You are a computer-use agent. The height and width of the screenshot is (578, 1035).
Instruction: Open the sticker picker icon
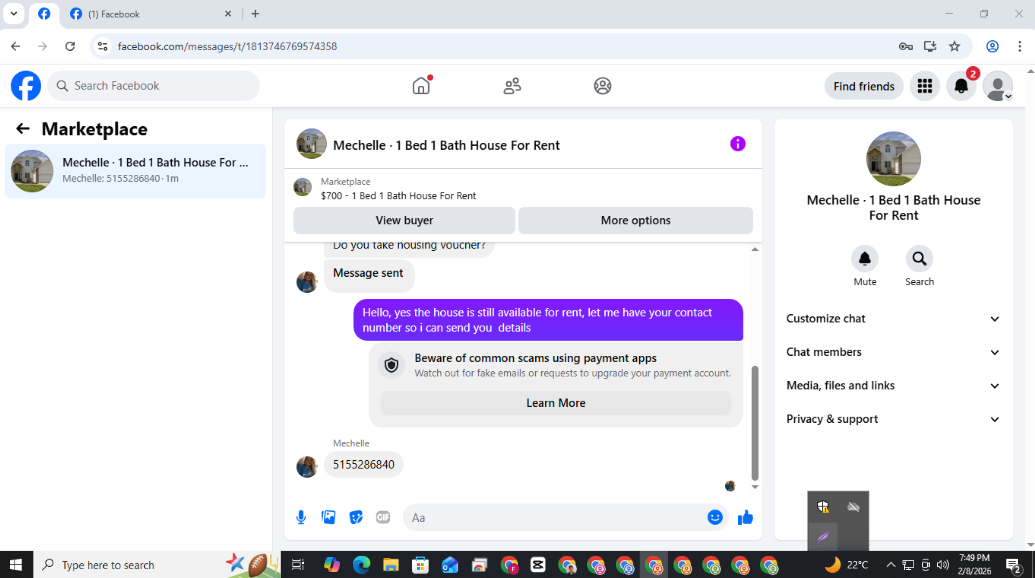coord(356,517)
